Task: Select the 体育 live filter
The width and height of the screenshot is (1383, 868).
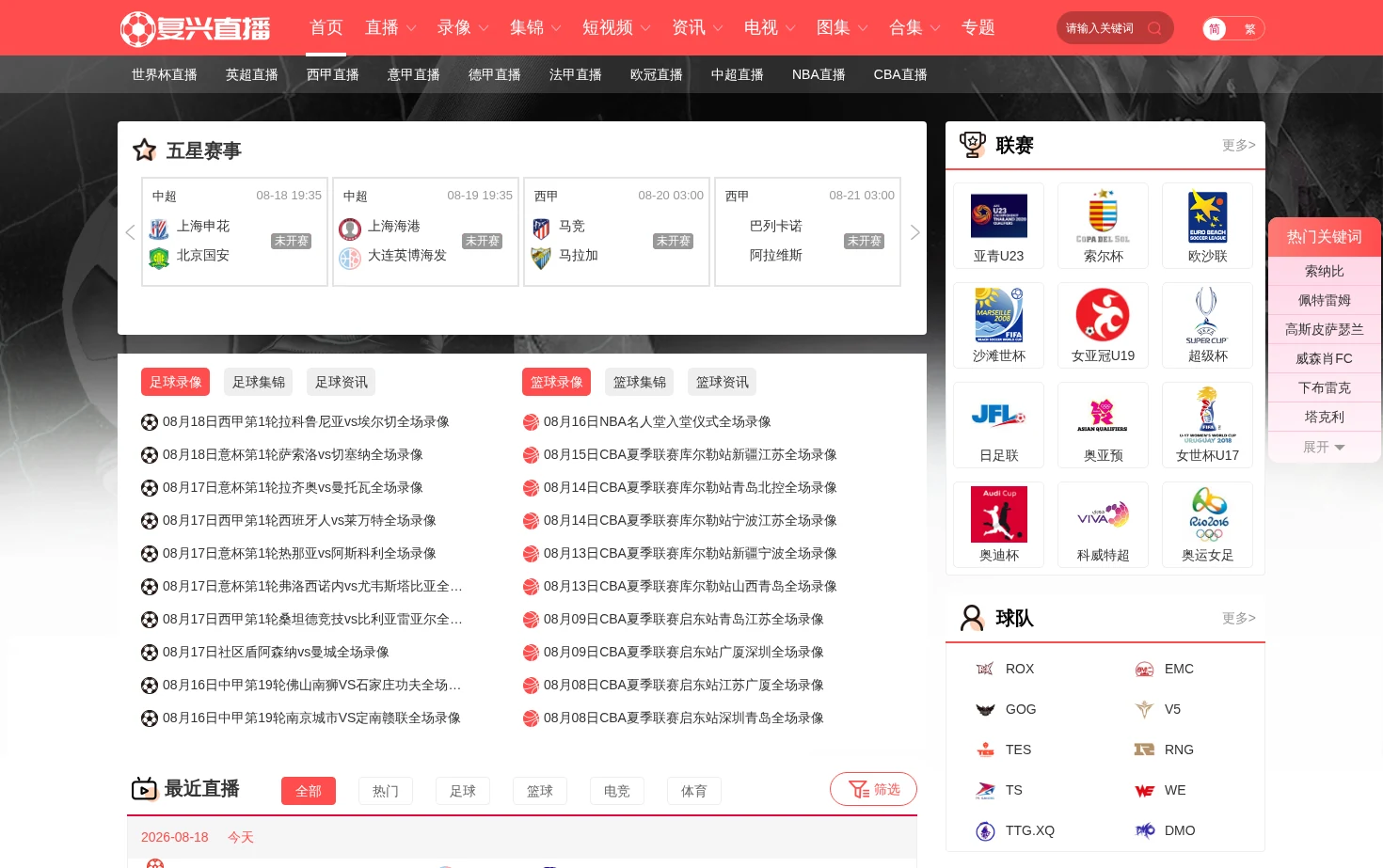Action: pyautogui.click(x=694, y=791)
